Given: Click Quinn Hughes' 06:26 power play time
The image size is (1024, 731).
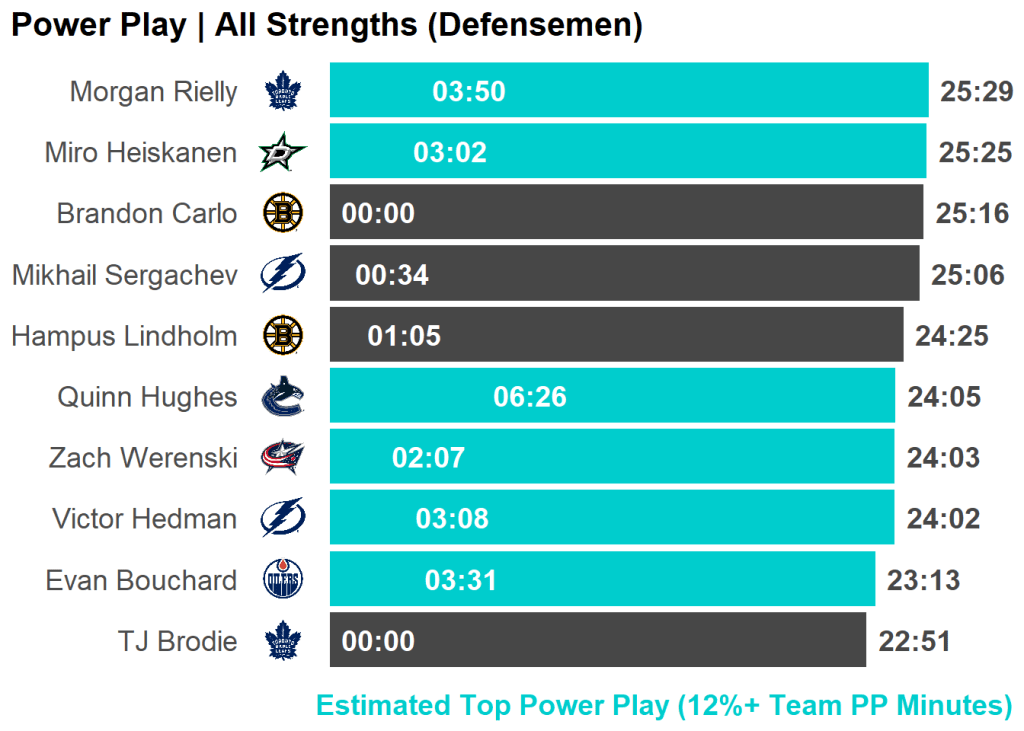Looking at the screenshot, I should [530, 397].
